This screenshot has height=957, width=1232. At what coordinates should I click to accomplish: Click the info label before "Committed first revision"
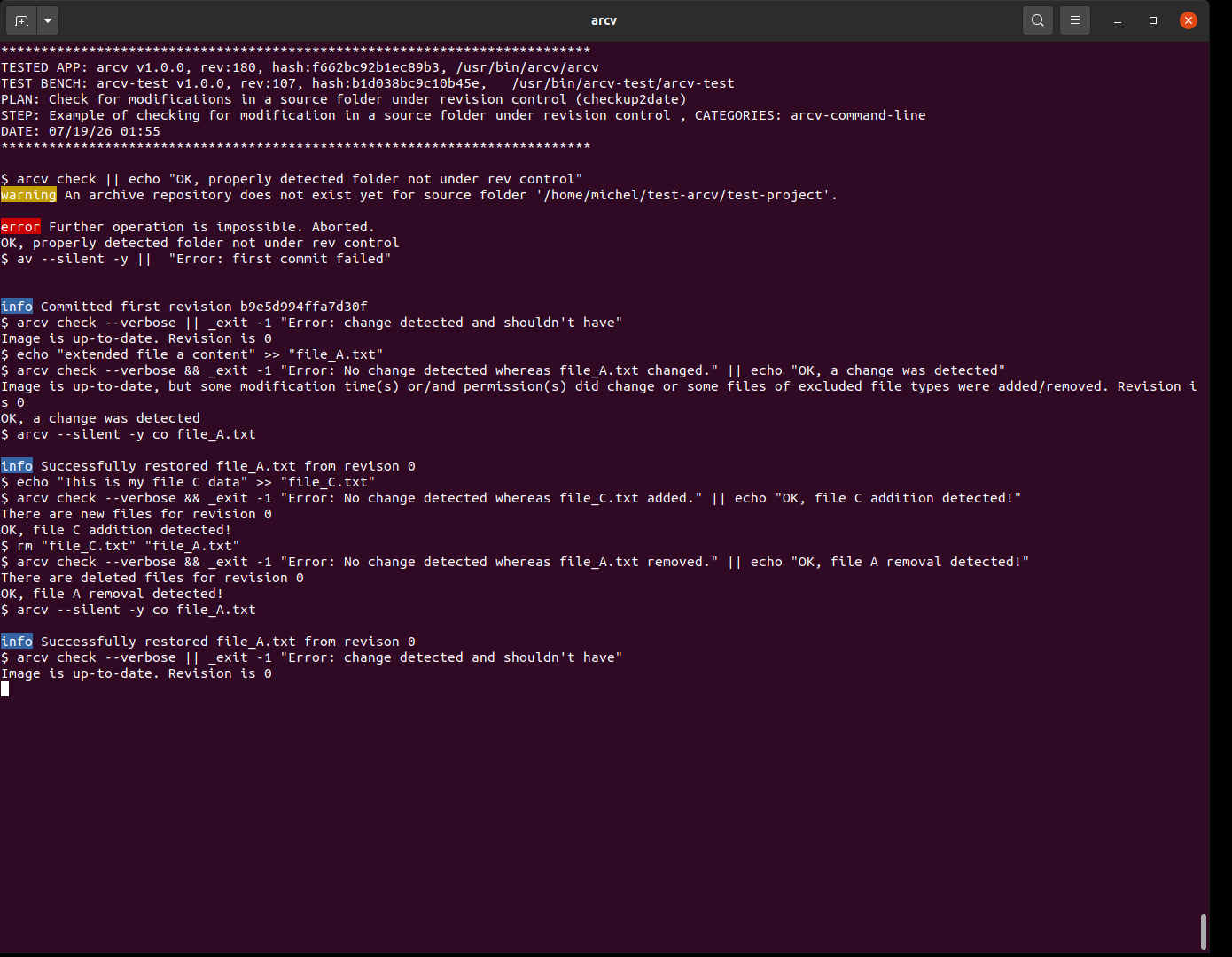[x=17, y=307]
